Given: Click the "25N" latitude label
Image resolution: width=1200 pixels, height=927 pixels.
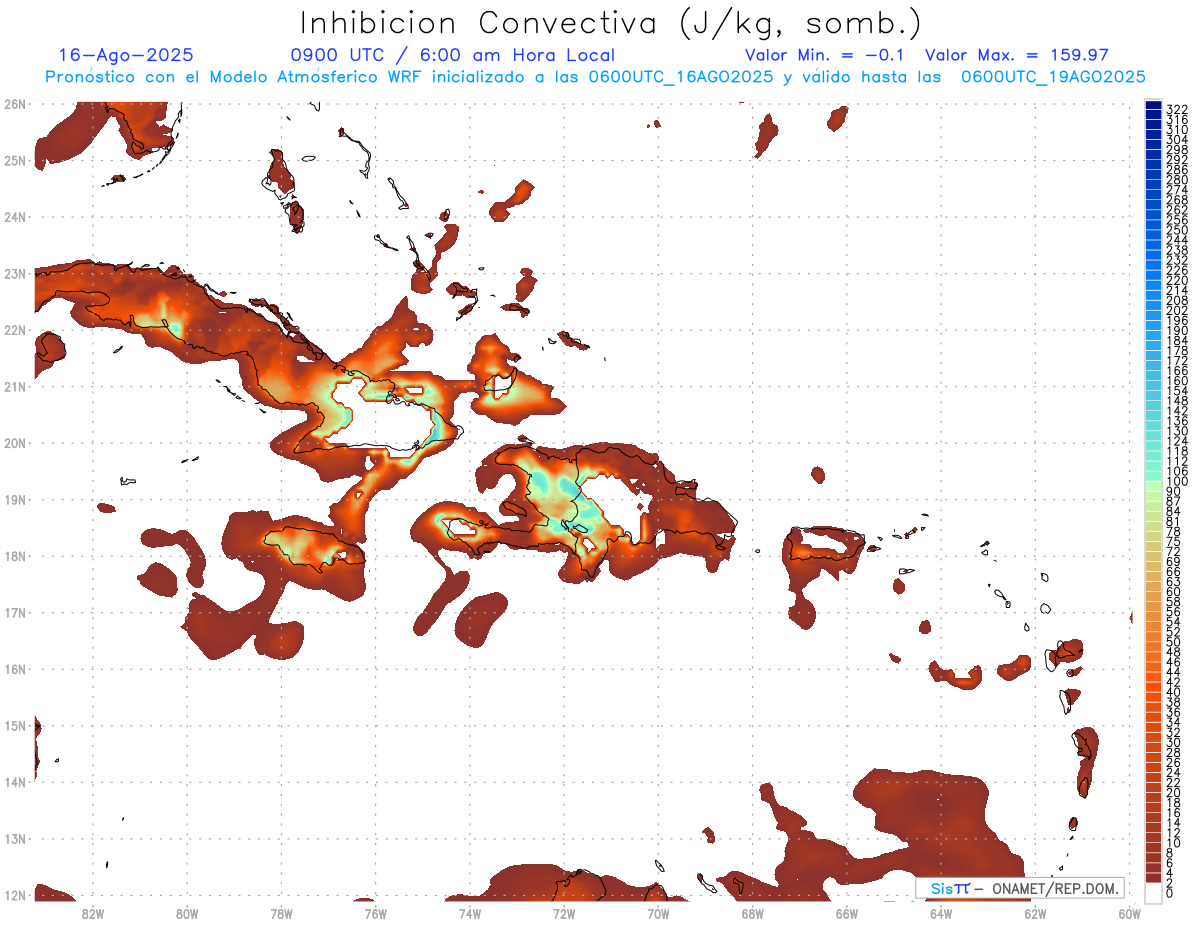Looking at the screenshot, I should pyautogui.click(x=15, y=160).
